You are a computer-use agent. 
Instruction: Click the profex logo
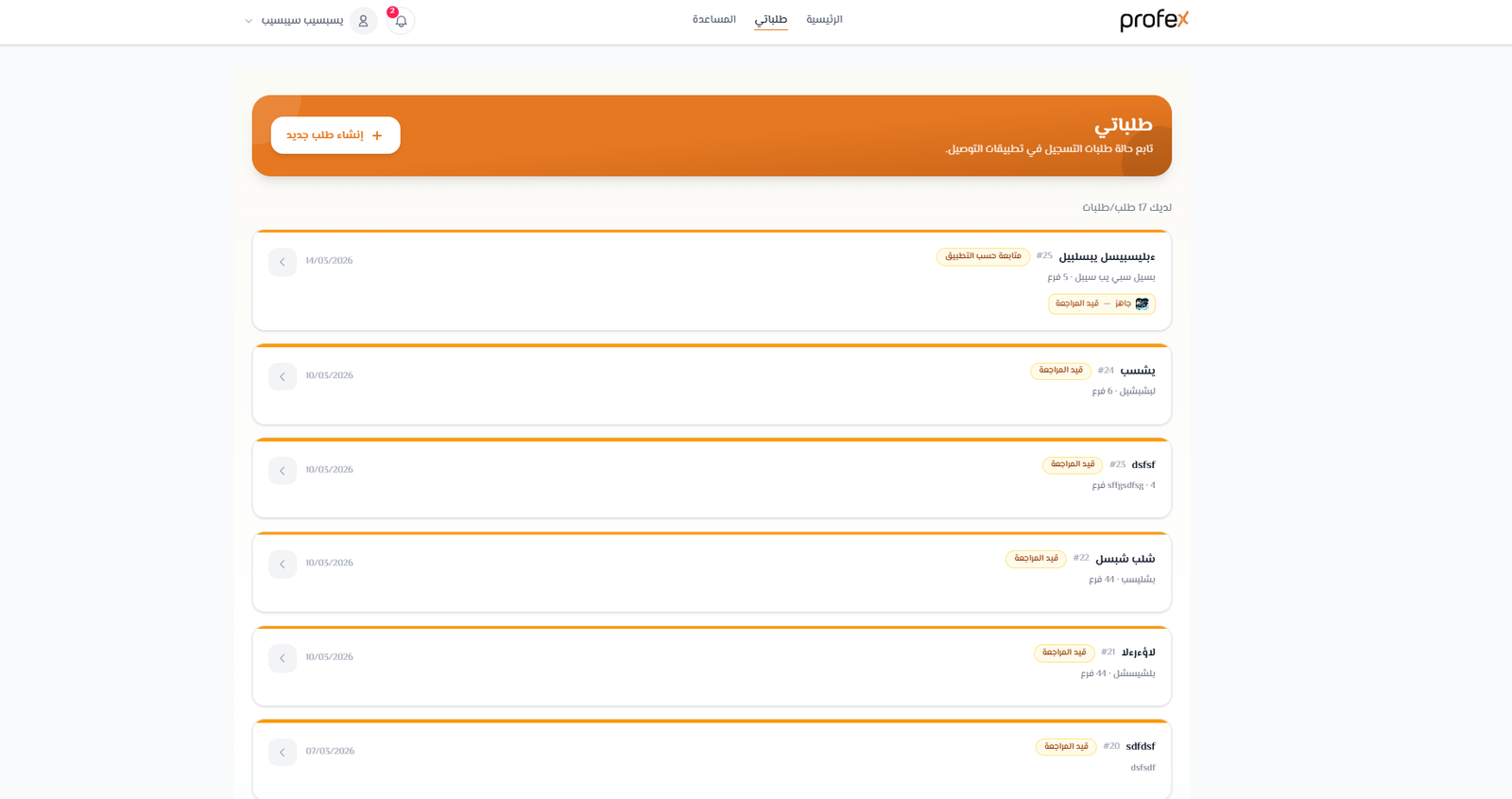pos(1154,21)
